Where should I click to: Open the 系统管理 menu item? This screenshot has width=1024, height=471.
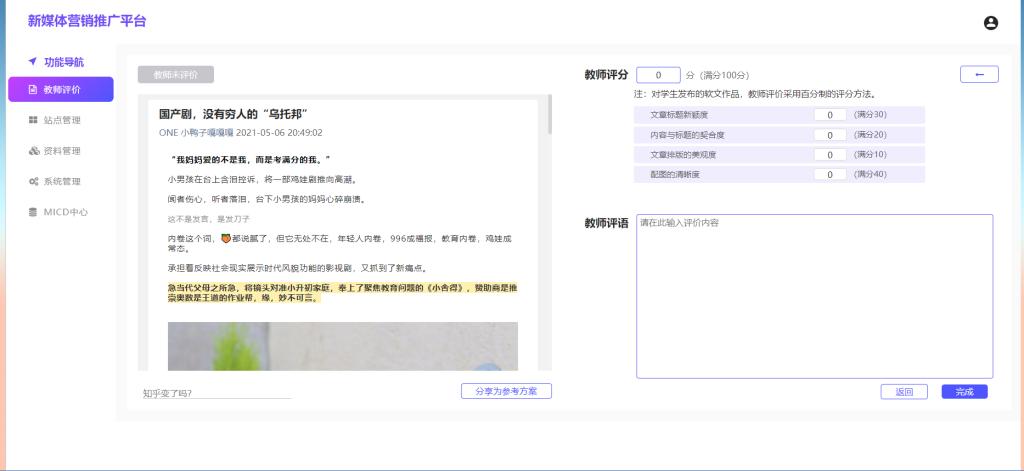pos(61,182)
